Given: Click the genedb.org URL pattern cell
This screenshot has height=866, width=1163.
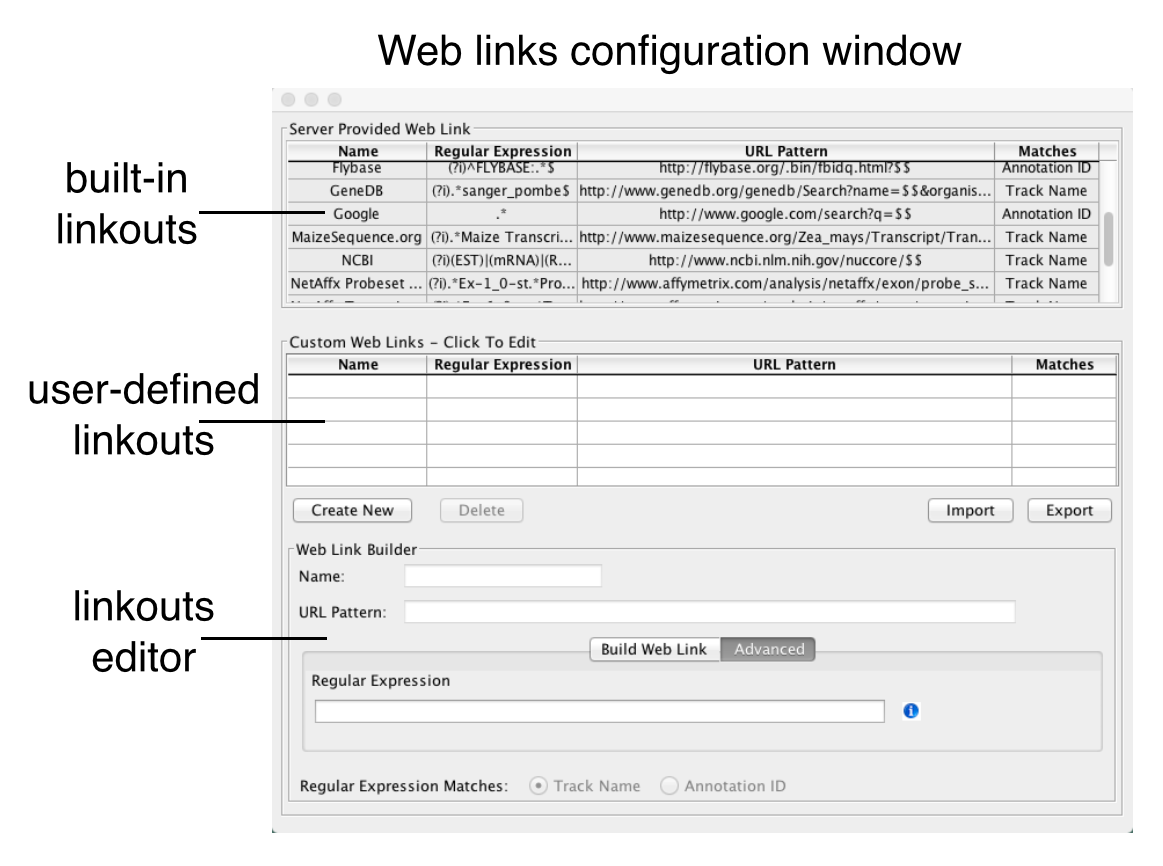Looking at the screenshot, I should pyautogui.click(x=785, y=191).
